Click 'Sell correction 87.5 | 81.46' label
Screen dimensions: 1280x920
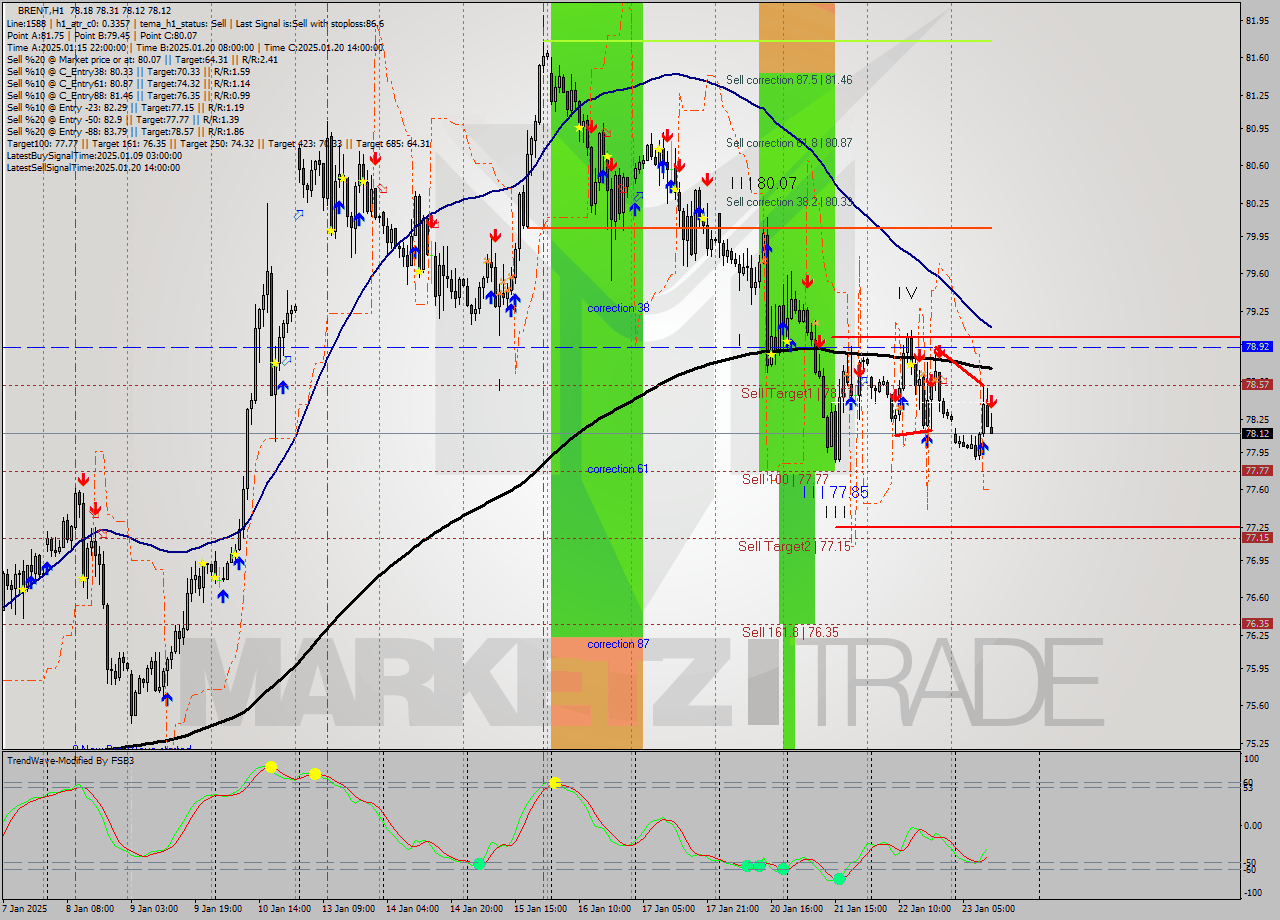point(789,79)
